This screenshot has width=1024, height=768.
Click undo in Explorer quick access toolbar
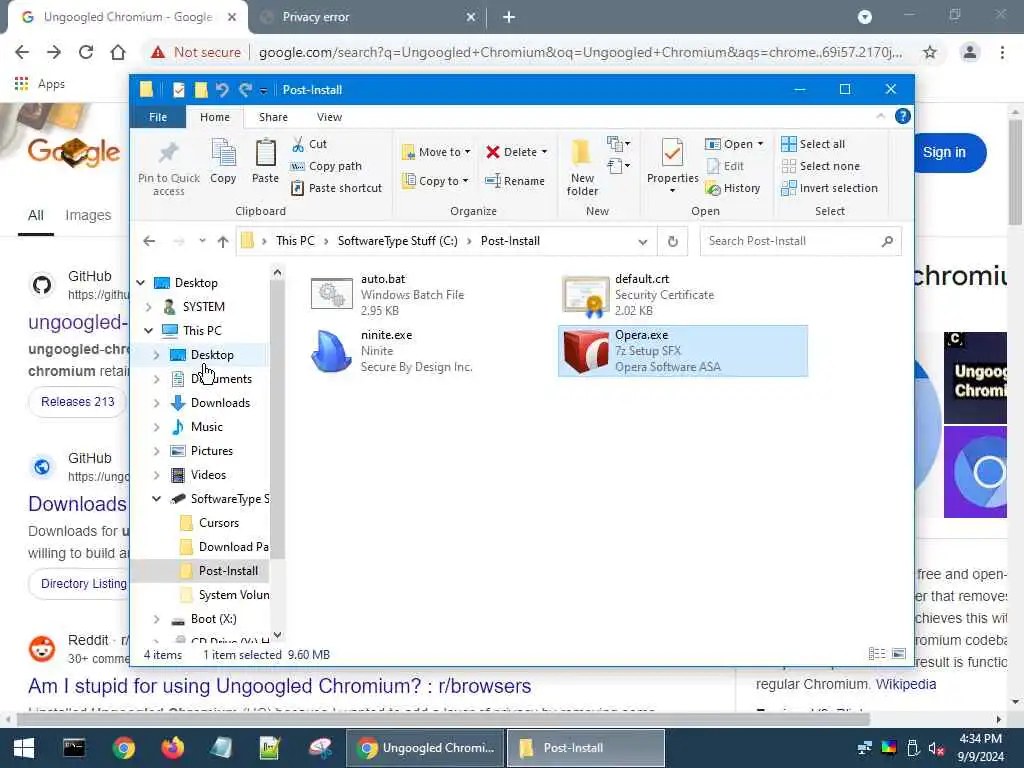pyautogui.click(x=222, y=89)
